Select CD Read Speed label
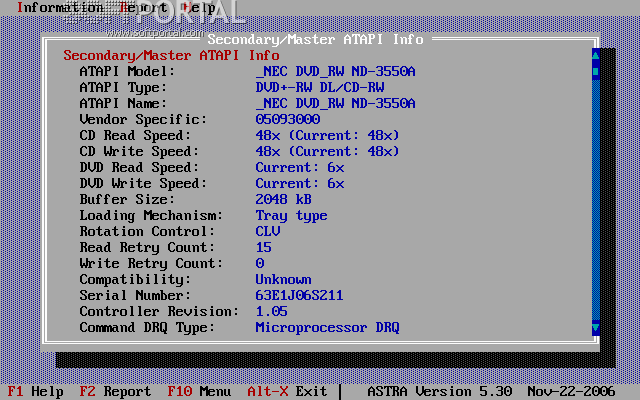The width and height of the screenshot is (640, 400). [135, 136]
